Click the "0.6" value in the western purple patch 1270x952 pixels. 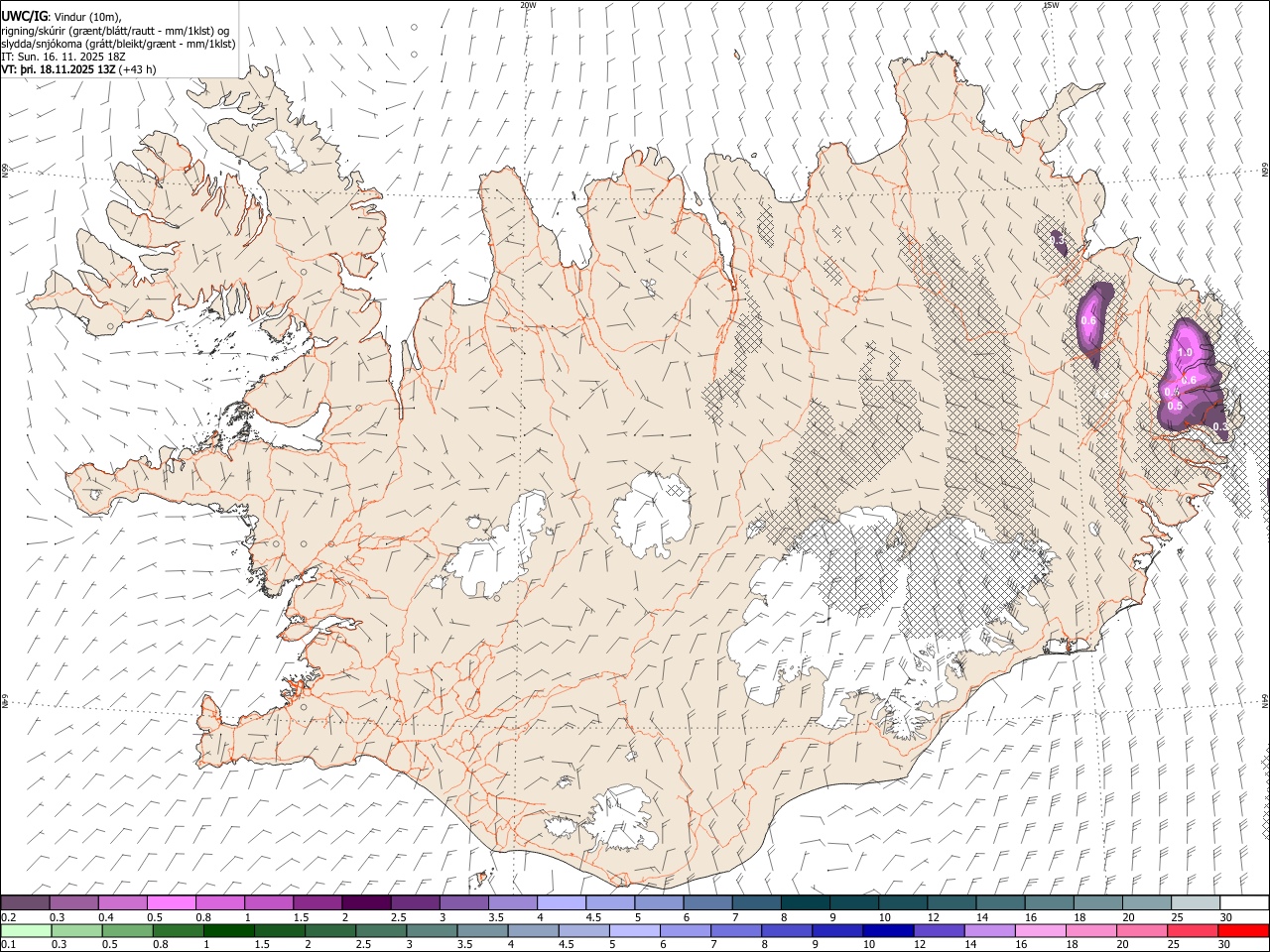pos(1087,320)
